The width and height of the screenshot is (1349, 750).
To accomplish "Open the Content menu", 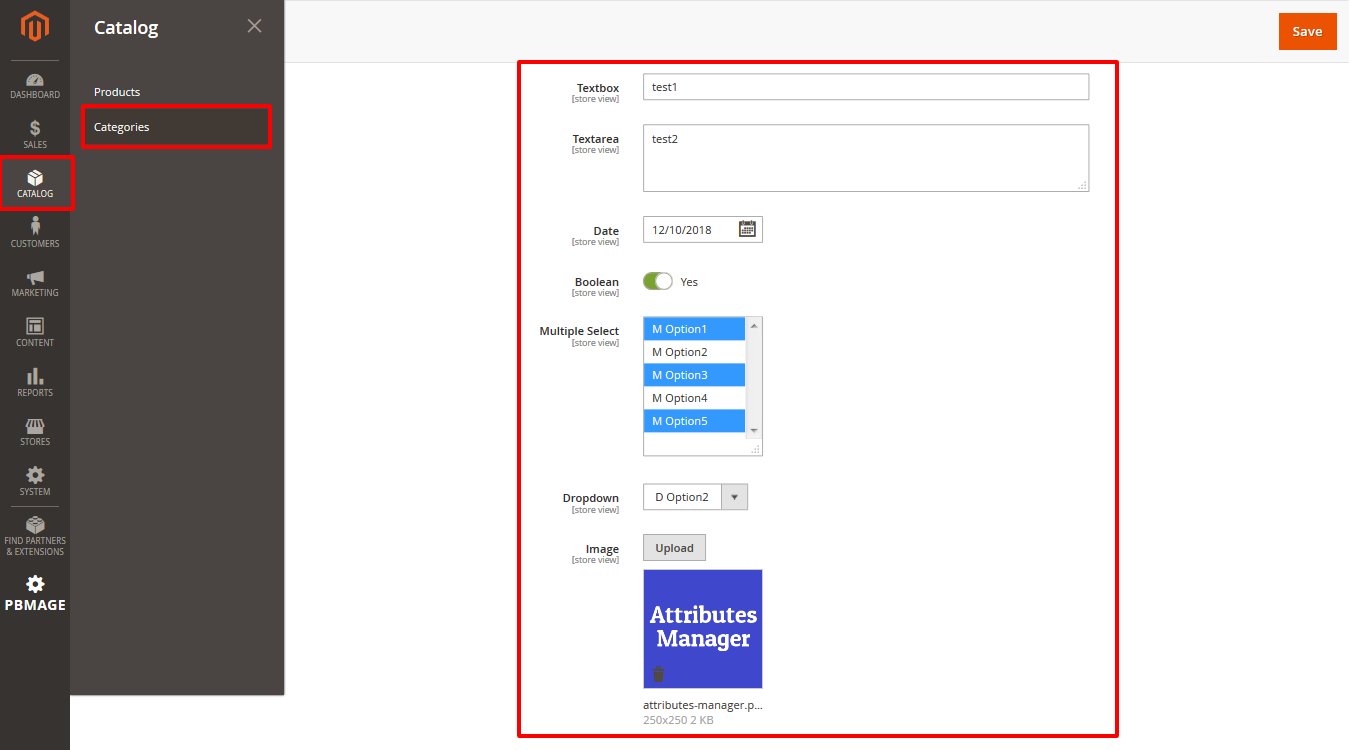I will [35, 333].
